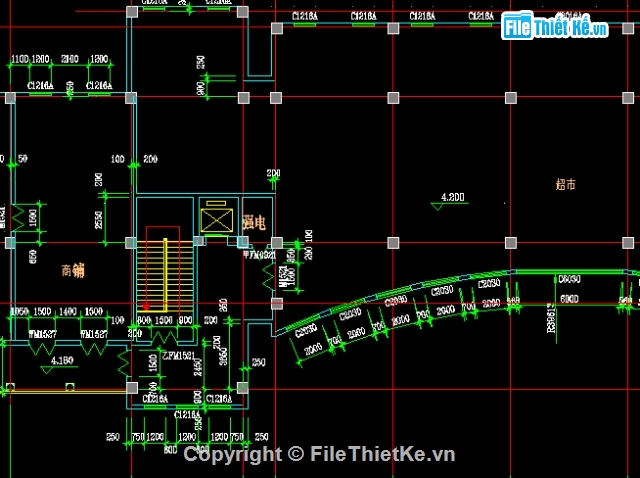The image size is (640, 478).
Task: Click the 商铺 room label
Action: [x=73, y=270]
